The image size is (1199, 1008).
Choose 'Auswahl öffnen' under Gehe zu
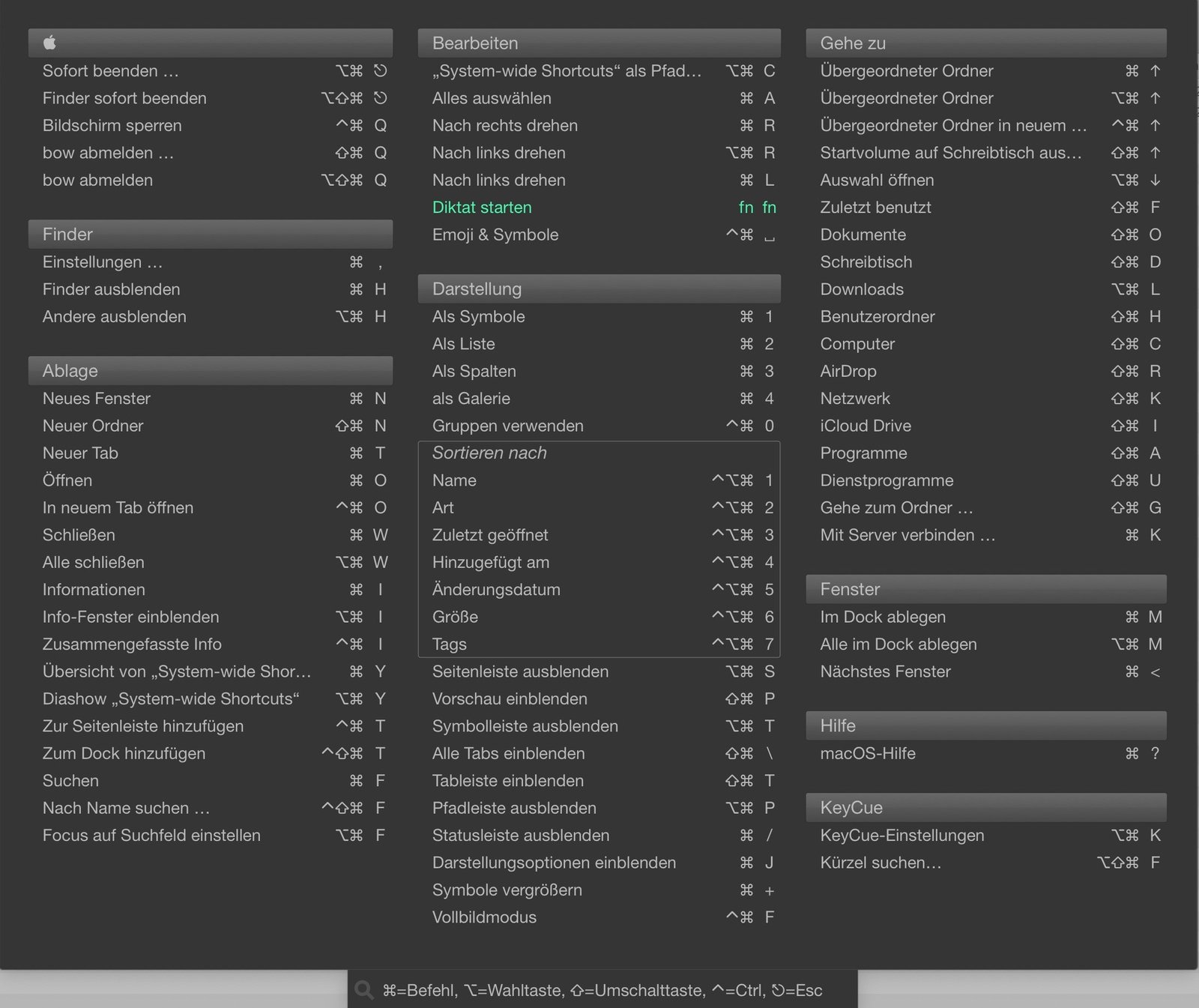coord(986,181)
